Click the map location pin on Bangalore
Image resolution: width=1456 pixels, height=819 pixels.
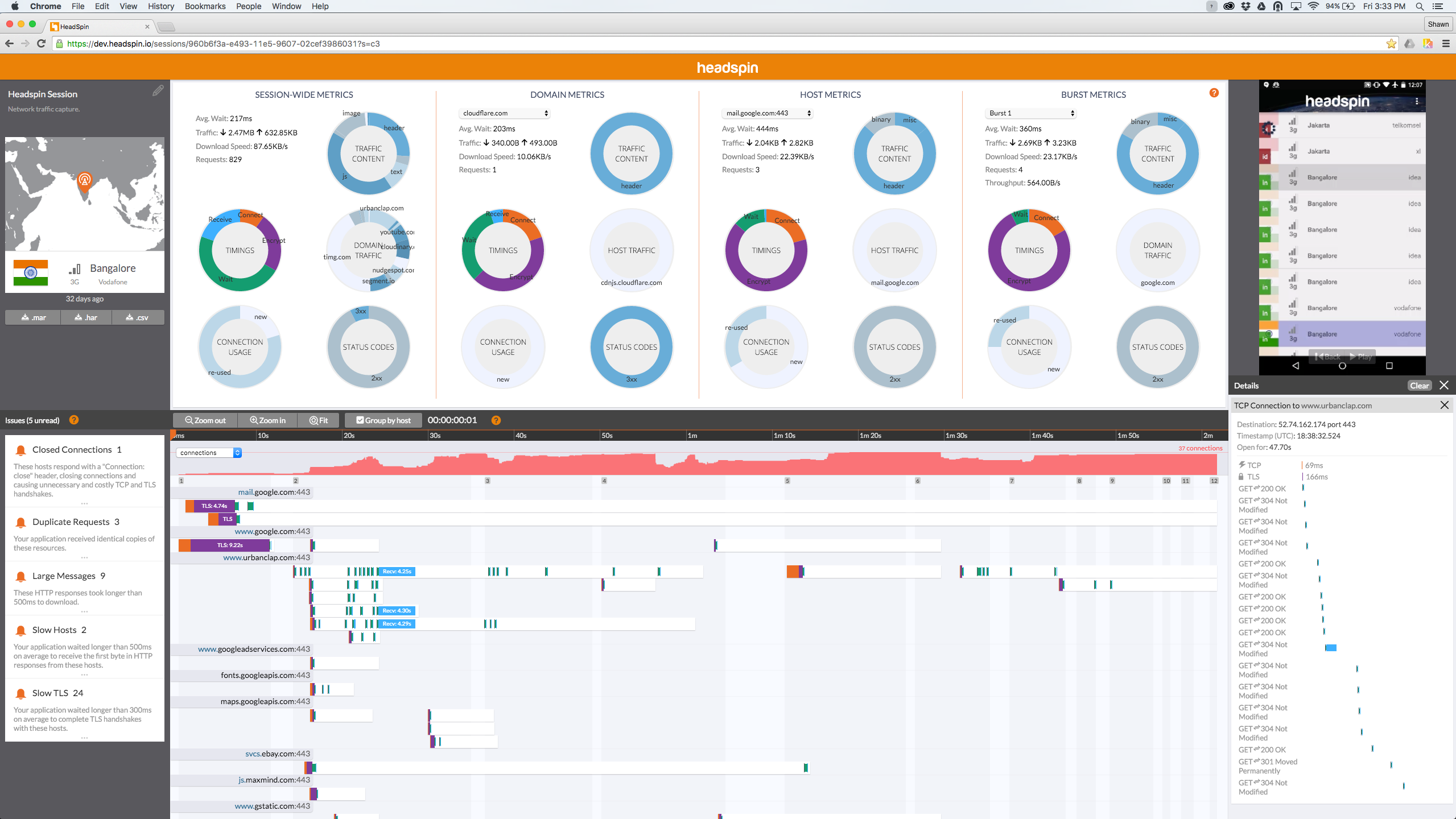(84, 182)
